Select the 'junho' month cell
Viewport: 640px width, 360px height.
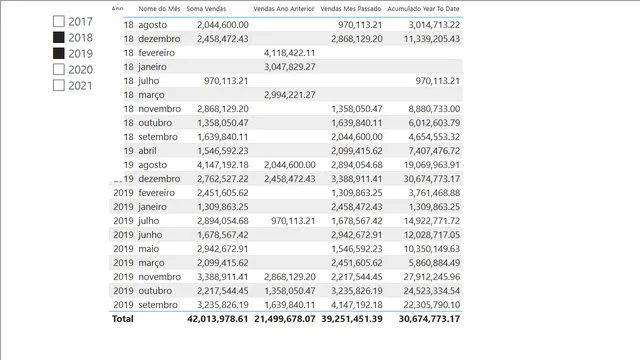150,235
